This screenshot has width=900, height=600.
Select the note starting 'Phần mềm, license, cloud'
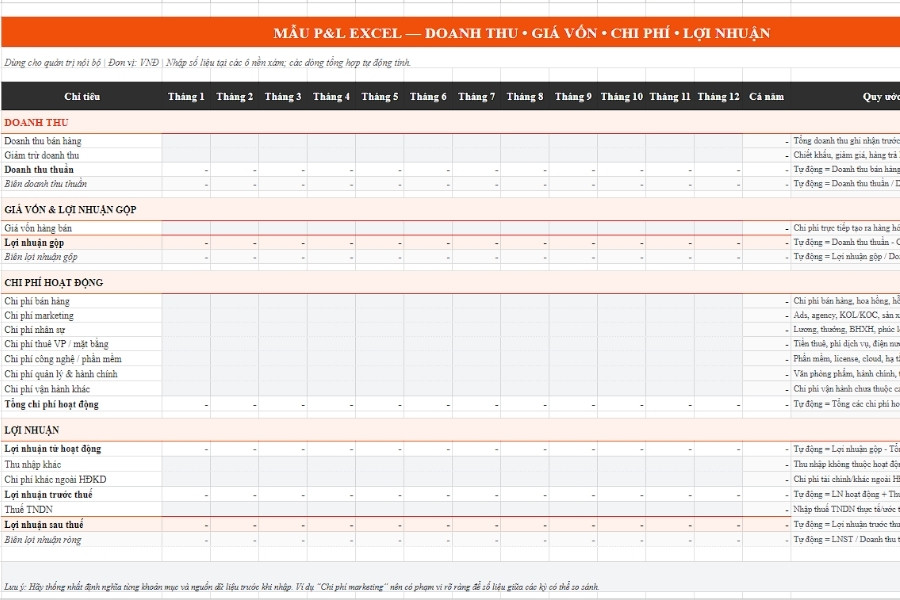847,359
